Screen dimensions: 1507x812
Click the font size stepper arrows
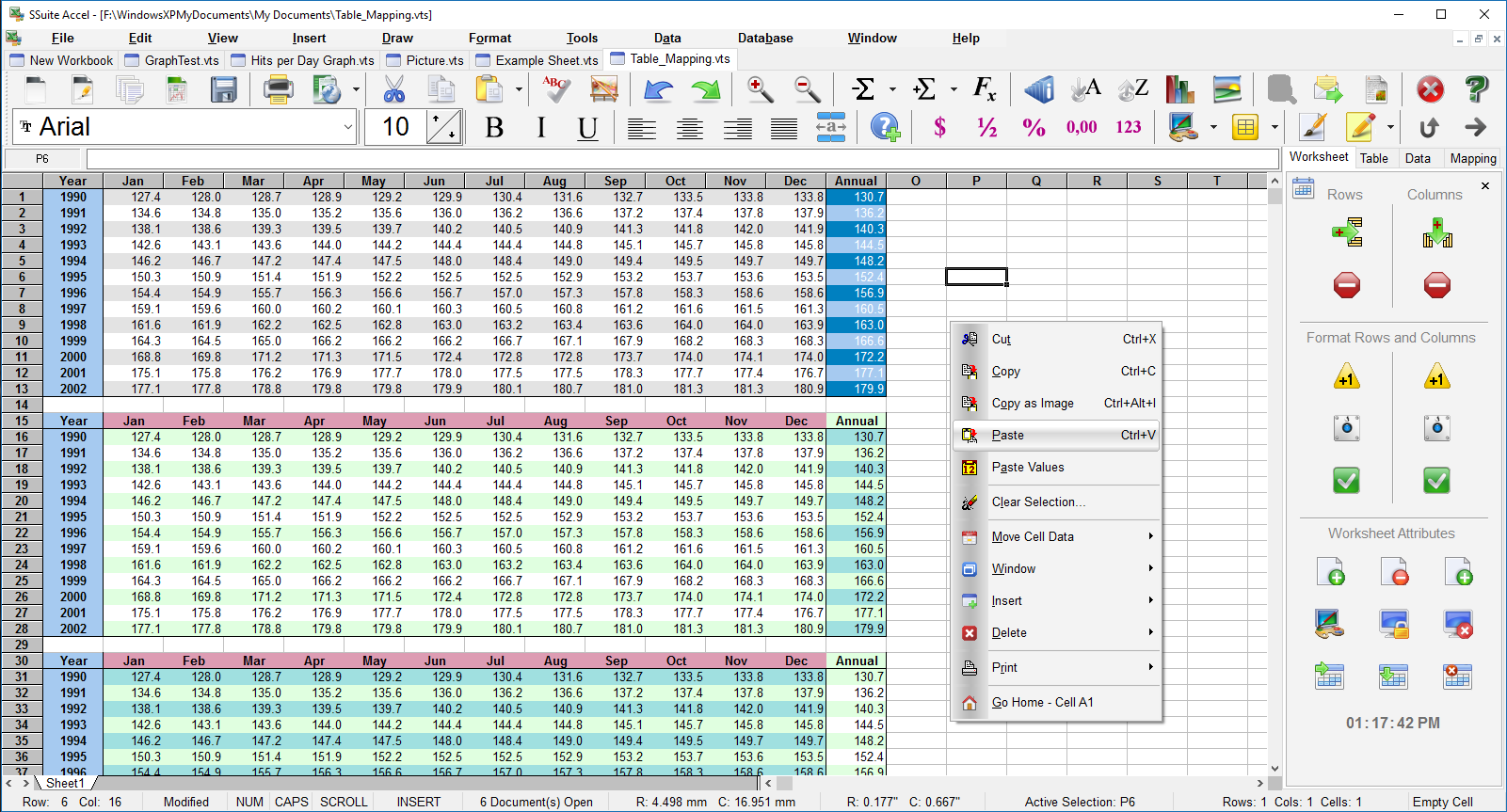click(x=443, y=127)
